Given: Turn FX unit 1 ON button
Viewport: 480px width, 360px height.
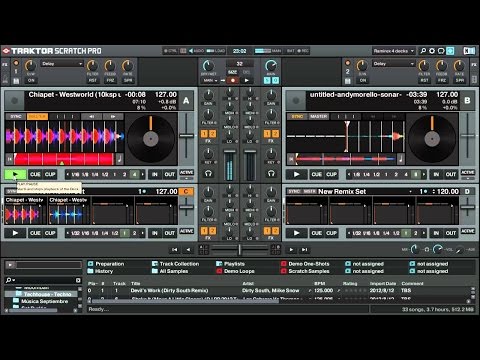Looking at the screenshot, I should (31, 80).
